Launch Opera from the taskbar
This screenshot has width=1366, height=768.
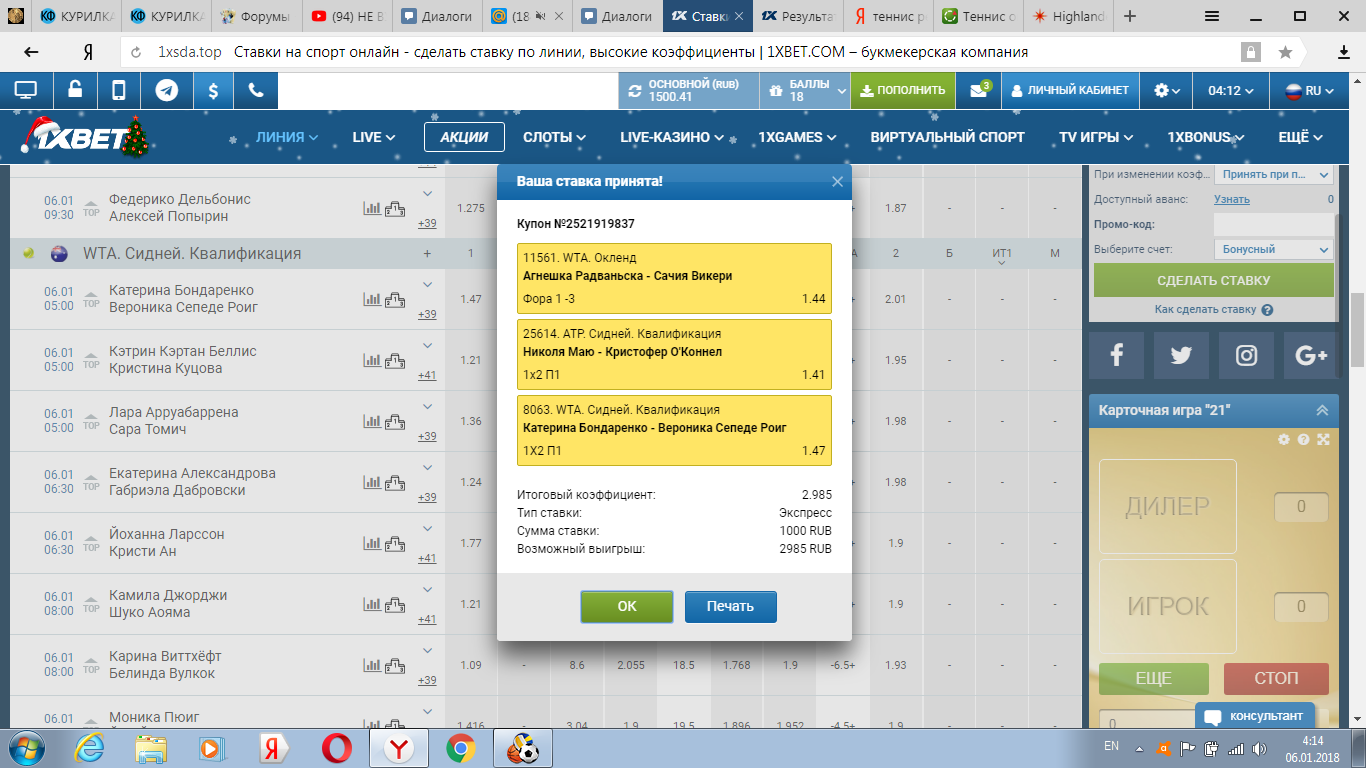tap(336, 748)
